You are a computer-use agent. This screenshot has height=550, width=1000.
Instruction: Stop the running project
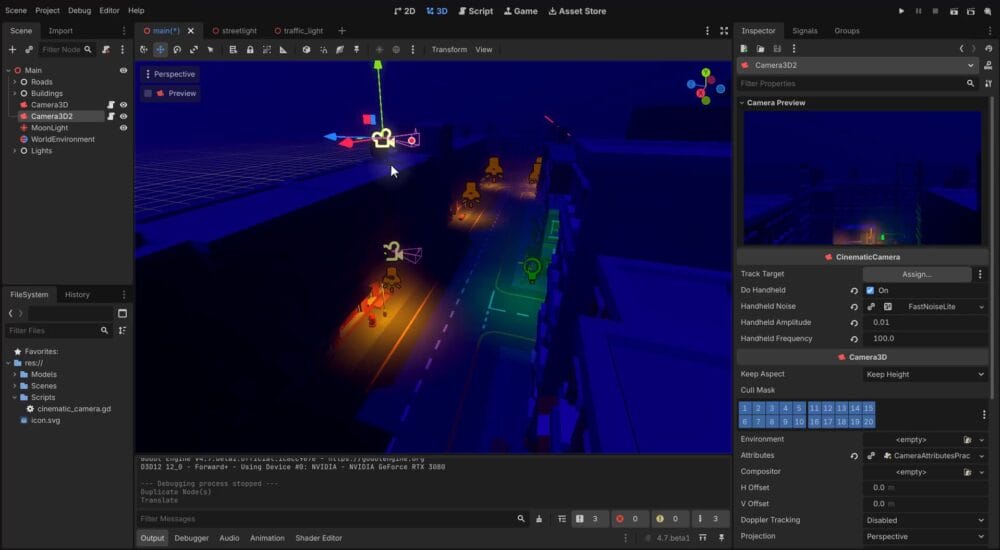pos(936,11)
